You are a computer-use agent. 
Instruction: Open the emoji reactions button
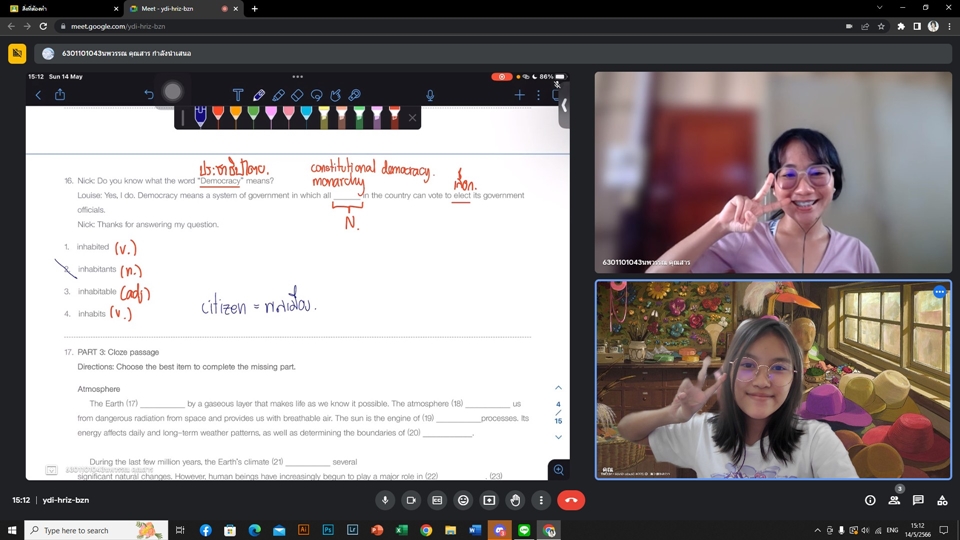(463, 500)
